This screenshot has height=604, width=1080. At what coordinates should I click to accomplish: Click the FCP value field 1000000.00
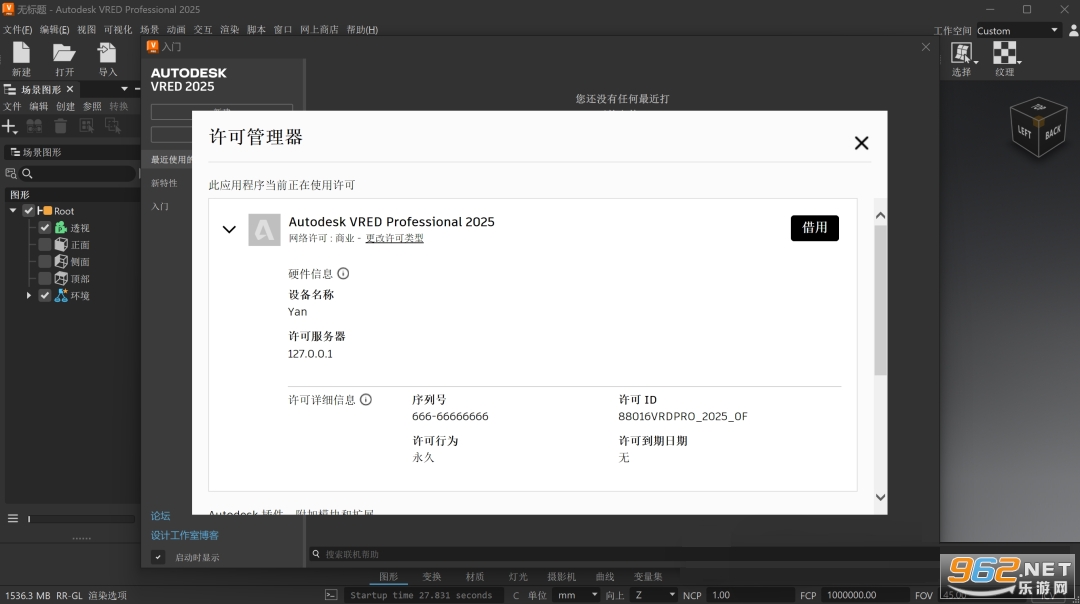866,595
